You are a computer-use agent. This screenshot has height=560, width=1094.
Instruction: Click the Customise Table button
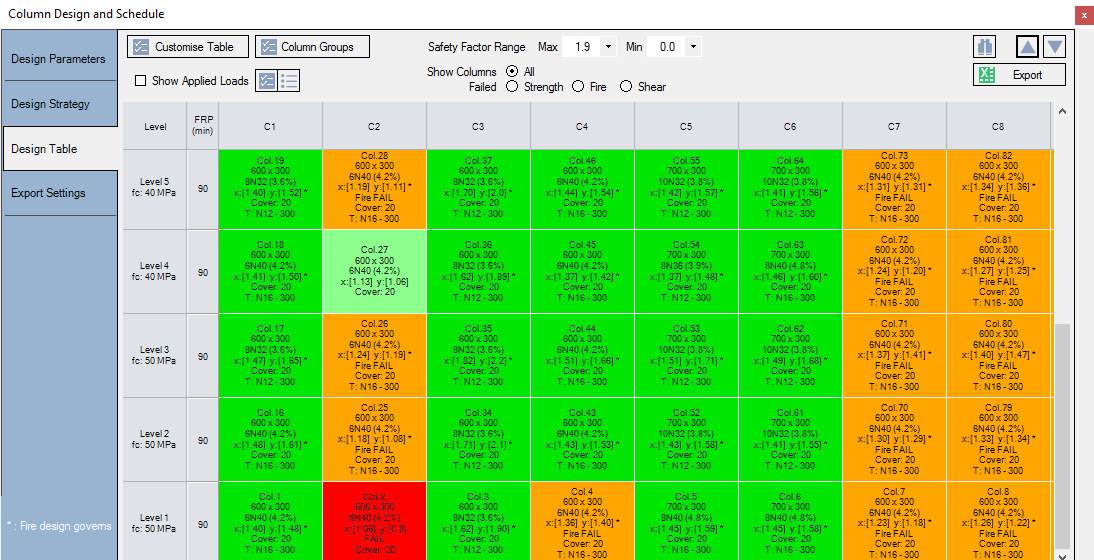tap(184, 47)
